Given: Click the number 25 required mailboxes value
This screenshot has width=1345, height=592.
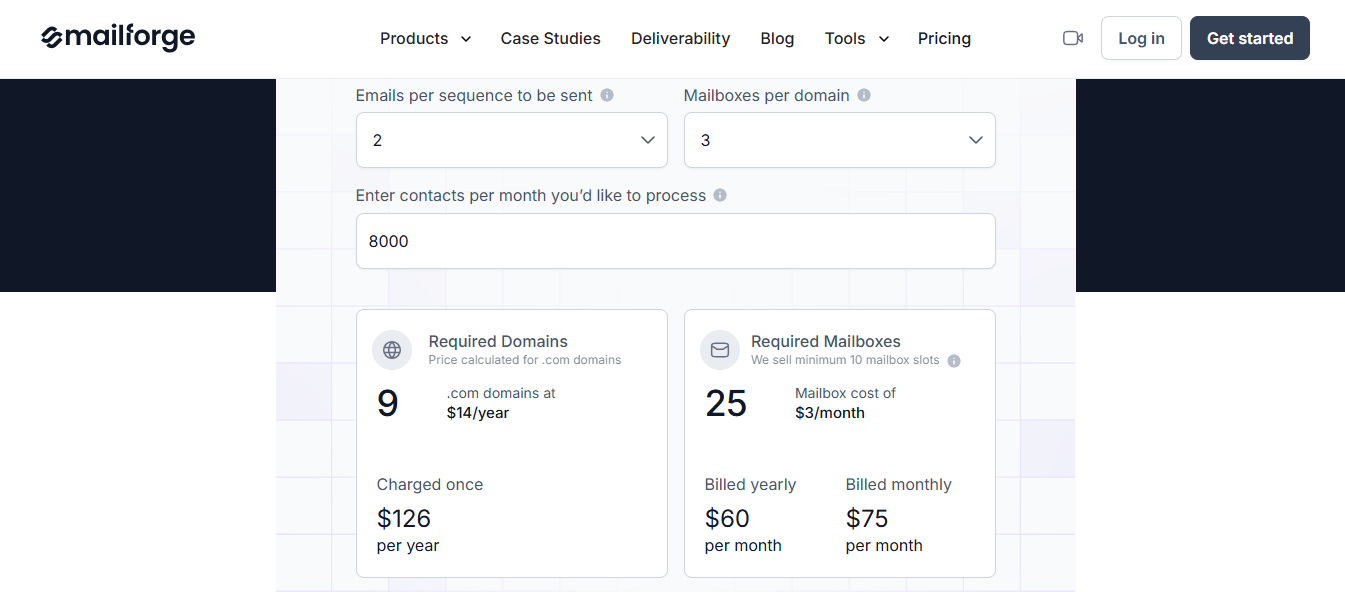Looking at the screenshot, I should [x=726, y=403].
